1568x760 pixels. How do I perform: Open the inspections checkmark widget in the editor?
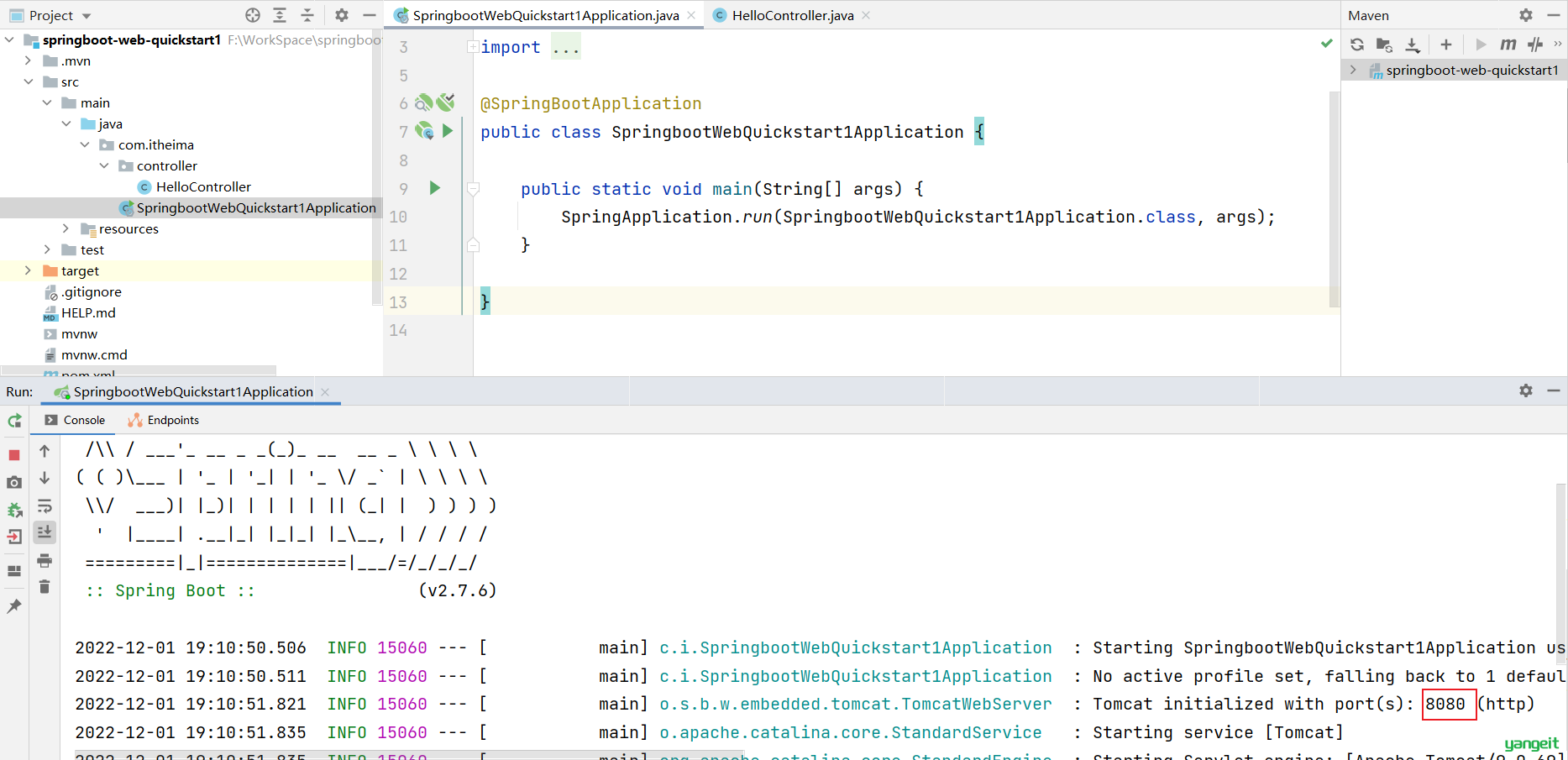pyautogui.click(x=1327, y=44)
